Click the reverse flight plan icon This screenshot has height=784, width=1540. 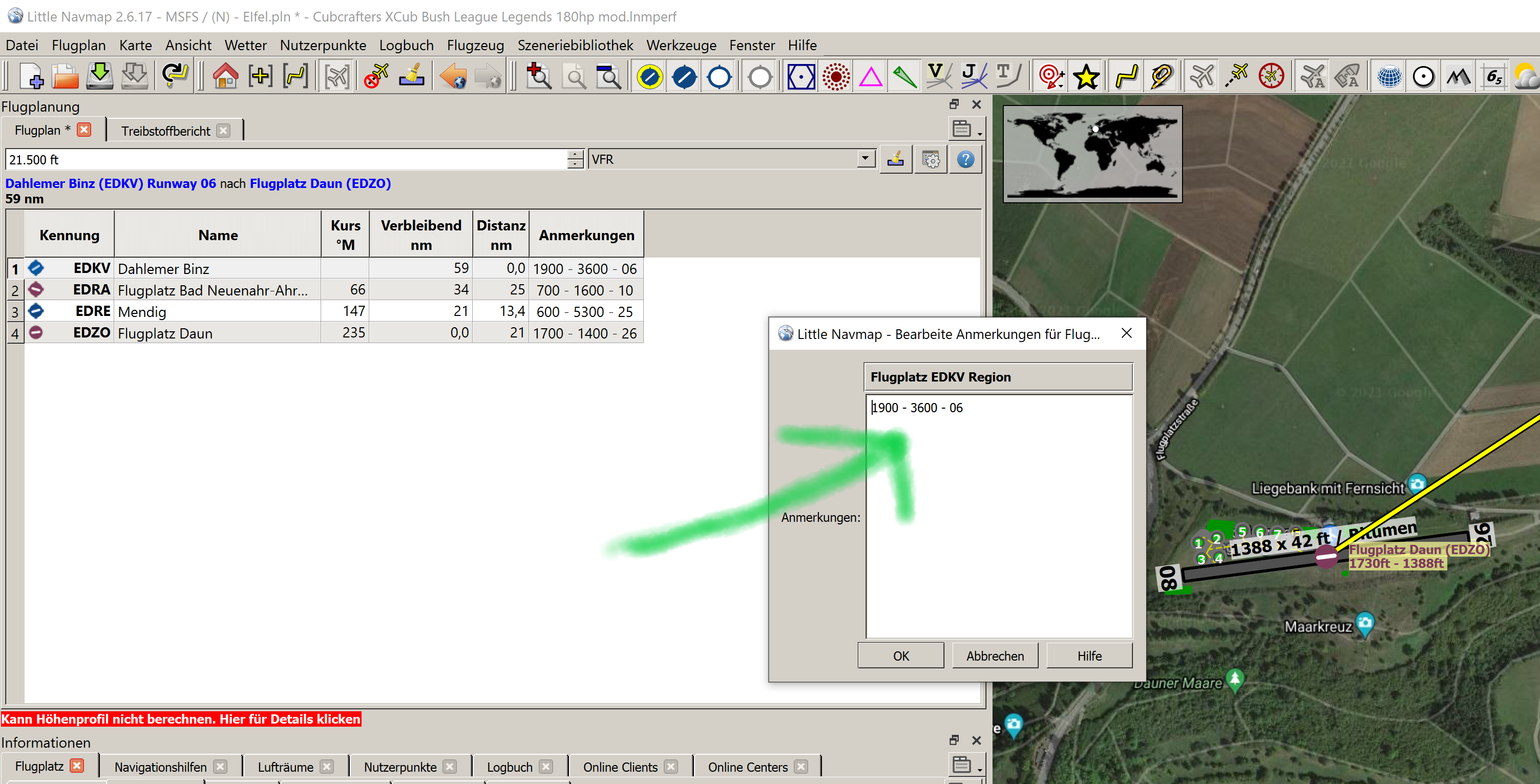(175, 76)
